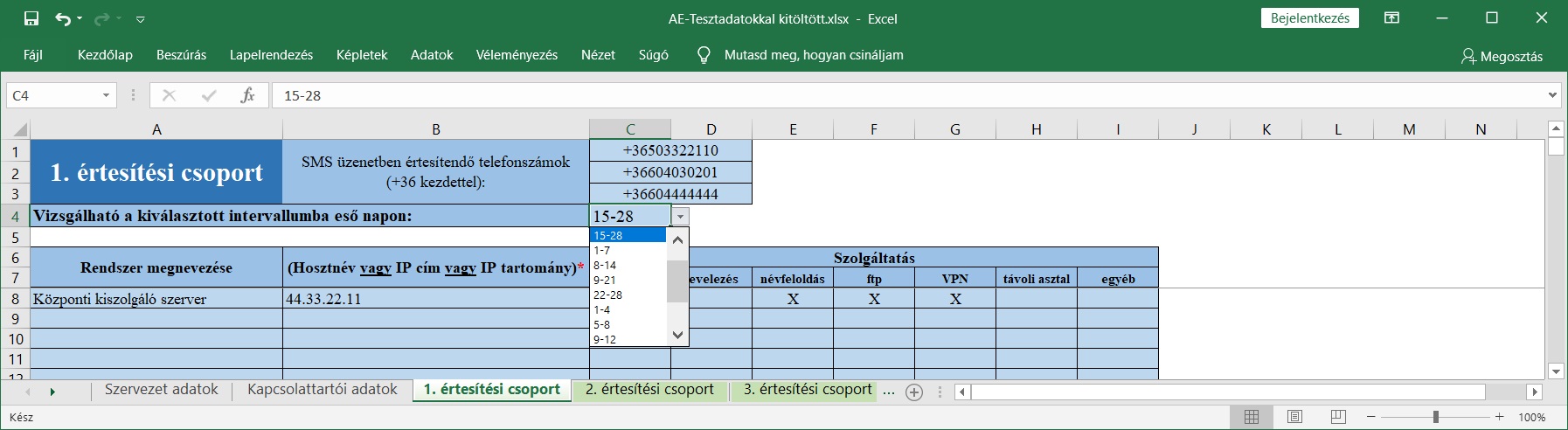This screenshot has height=430, width=1568.
Task: Open the Beszúrás ribbon tab
Action: pos(181,55)
